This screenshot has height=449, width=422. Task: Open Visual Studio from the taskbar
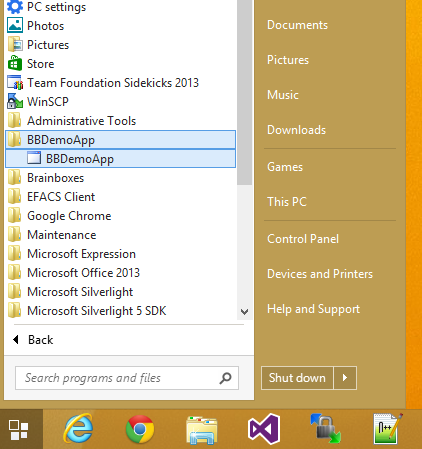[x=264, y=429]
